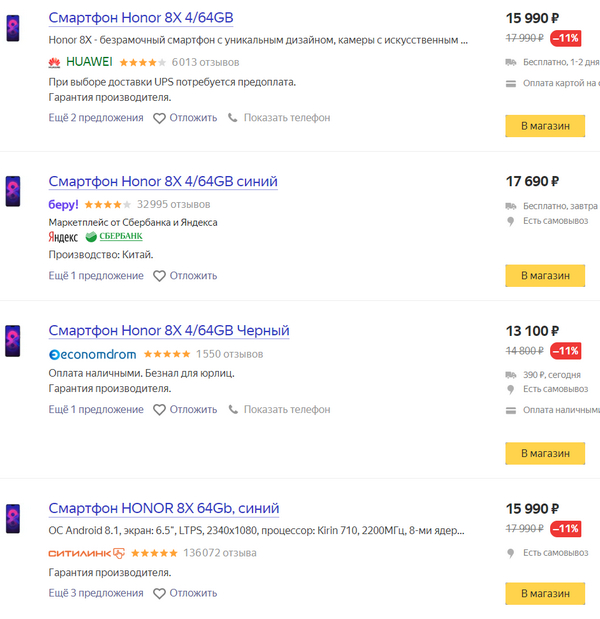Expand "Ещё 3 предложения" under the Citilink listing

pyautogui.click(x=96, y=593)
